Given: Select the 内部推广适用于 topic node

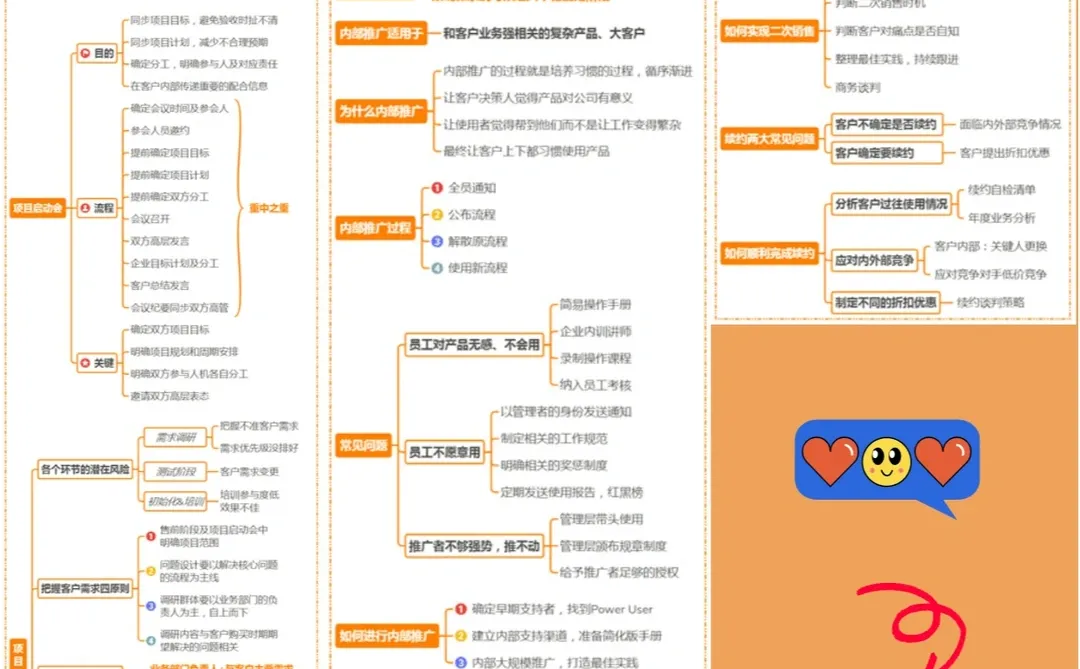Looking at the screenshot, I should coord(380,31).
